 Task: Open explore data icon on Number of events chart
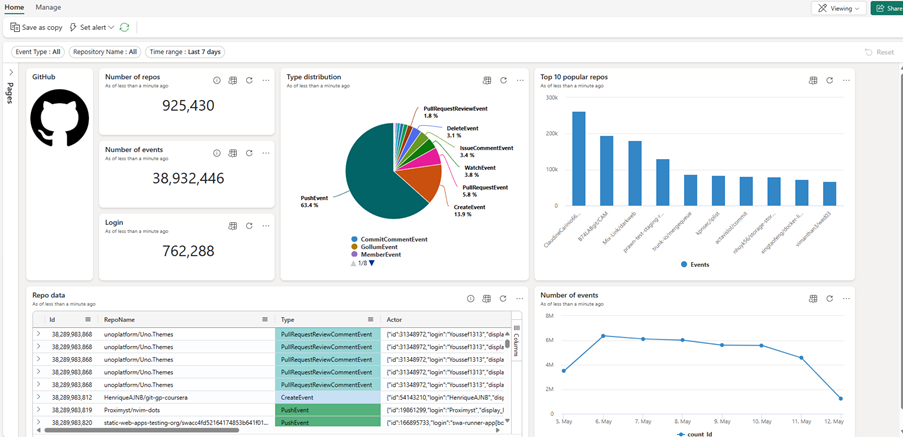pyautogui.click(x=813, y=298)
